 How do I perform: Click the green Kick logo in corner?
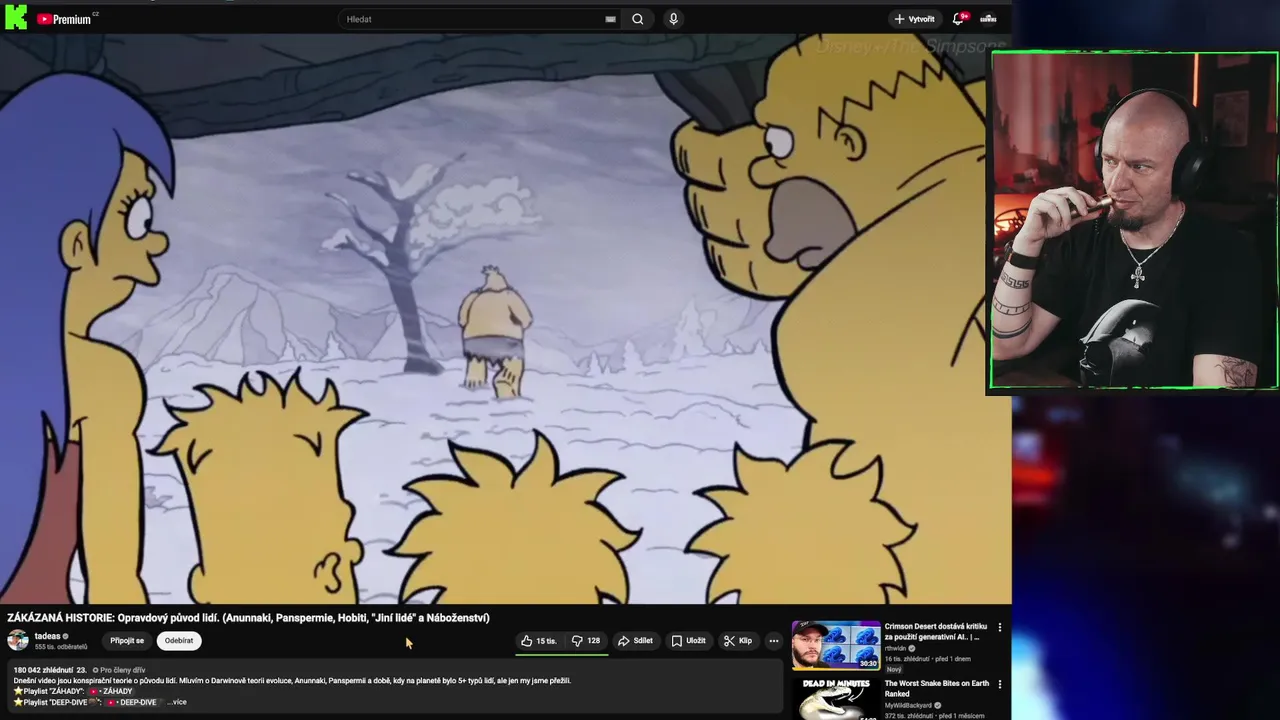[16, 17]
